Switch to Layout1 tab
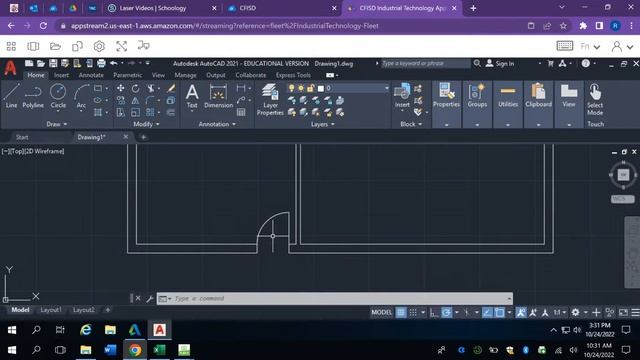The width and height of the screenshot is (640, 360). [51, 310]
